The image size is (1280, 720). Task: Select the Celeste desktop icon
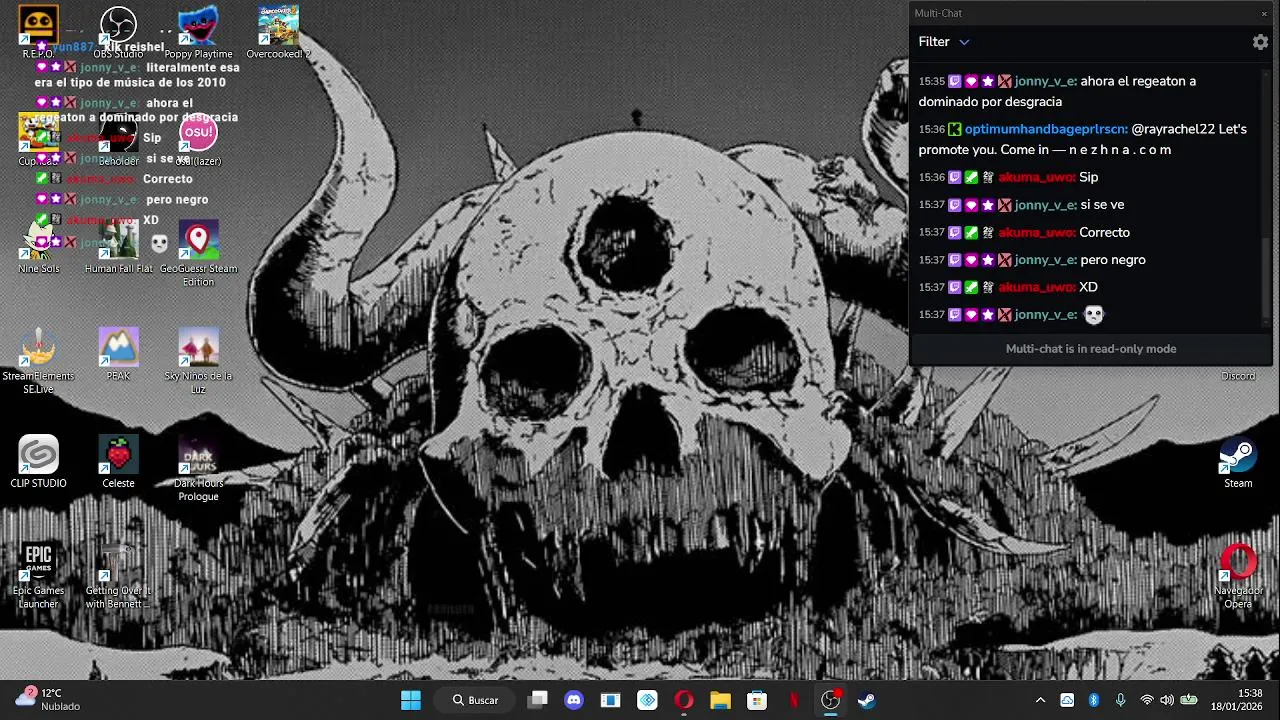tap(118, 462)
